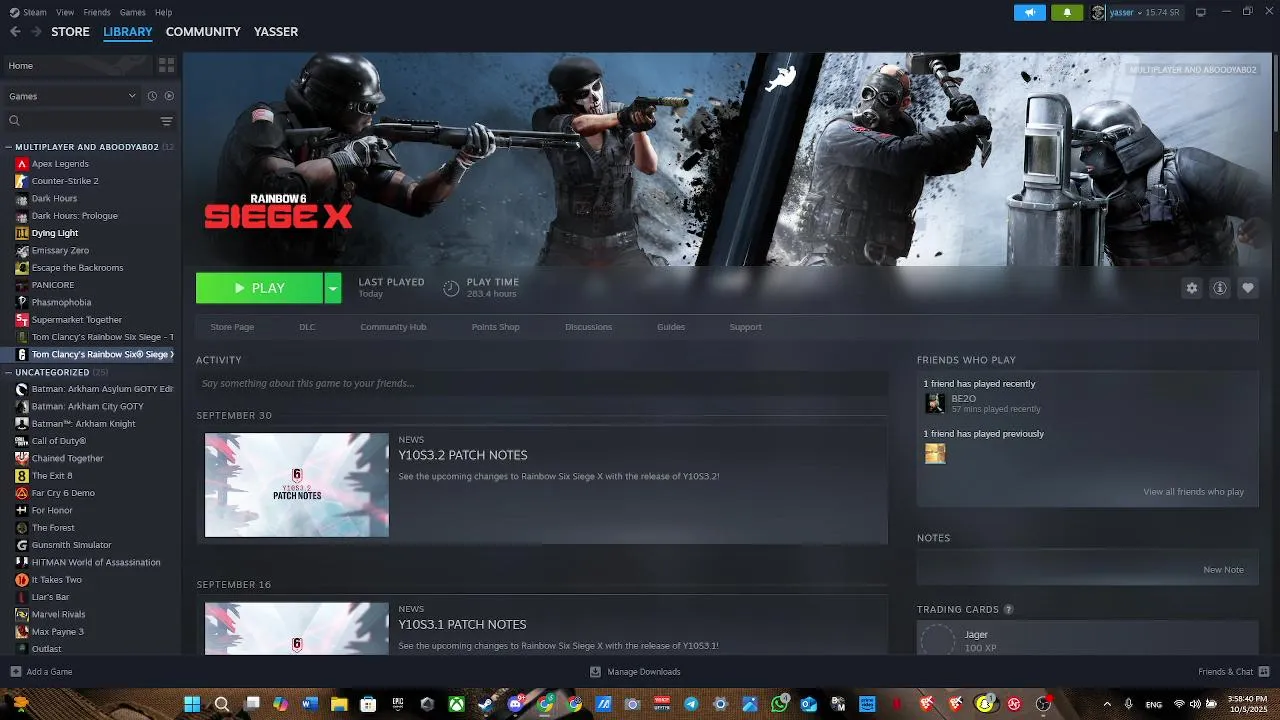Open the YASSER profile tab

276,32
